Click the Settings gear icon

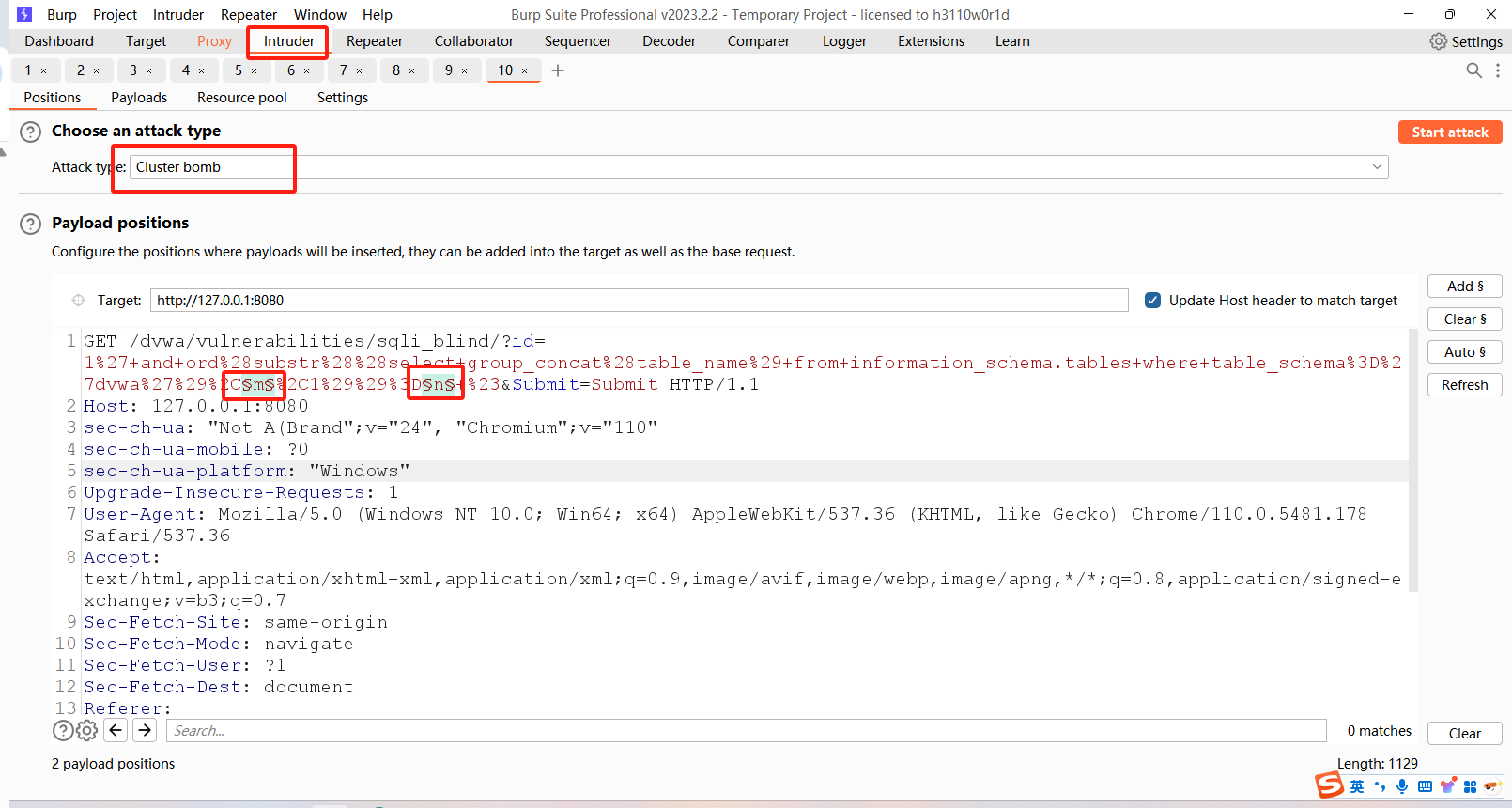(1438, 41)
